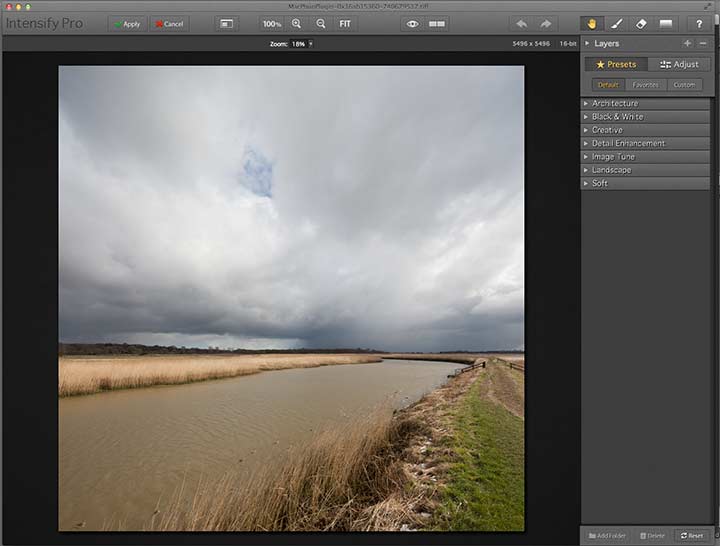Open help with question mark icon
Viewport: 720px width, 546px height.
(x=698, y=24)
